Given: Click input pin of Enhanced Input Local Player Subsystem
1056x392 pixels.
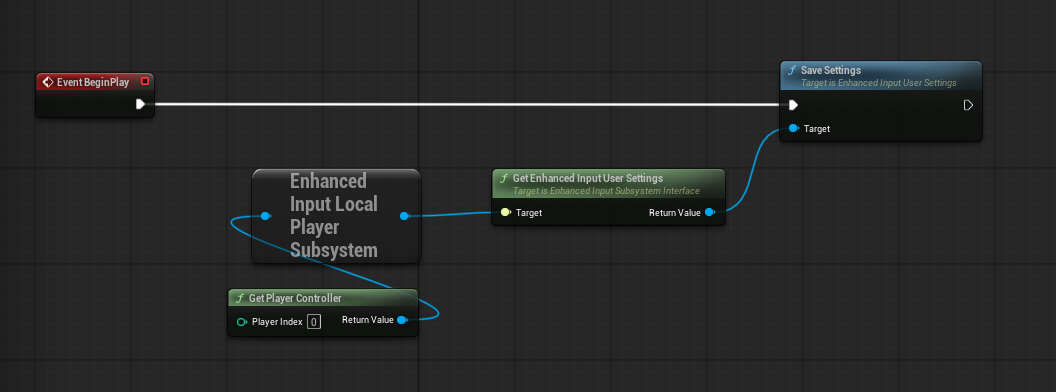Looking at the screenshot, I should coord(265,216).
